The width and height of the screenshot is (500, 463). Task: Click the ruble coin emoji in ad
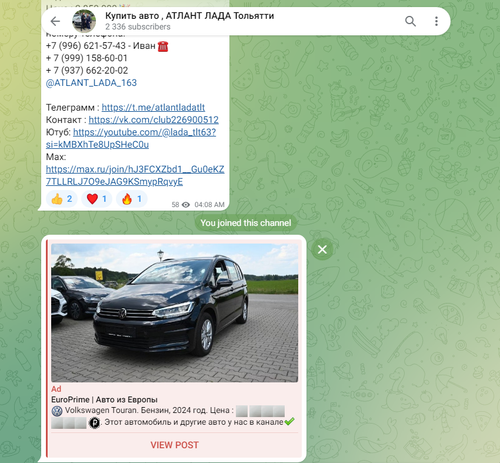point(94,423)
